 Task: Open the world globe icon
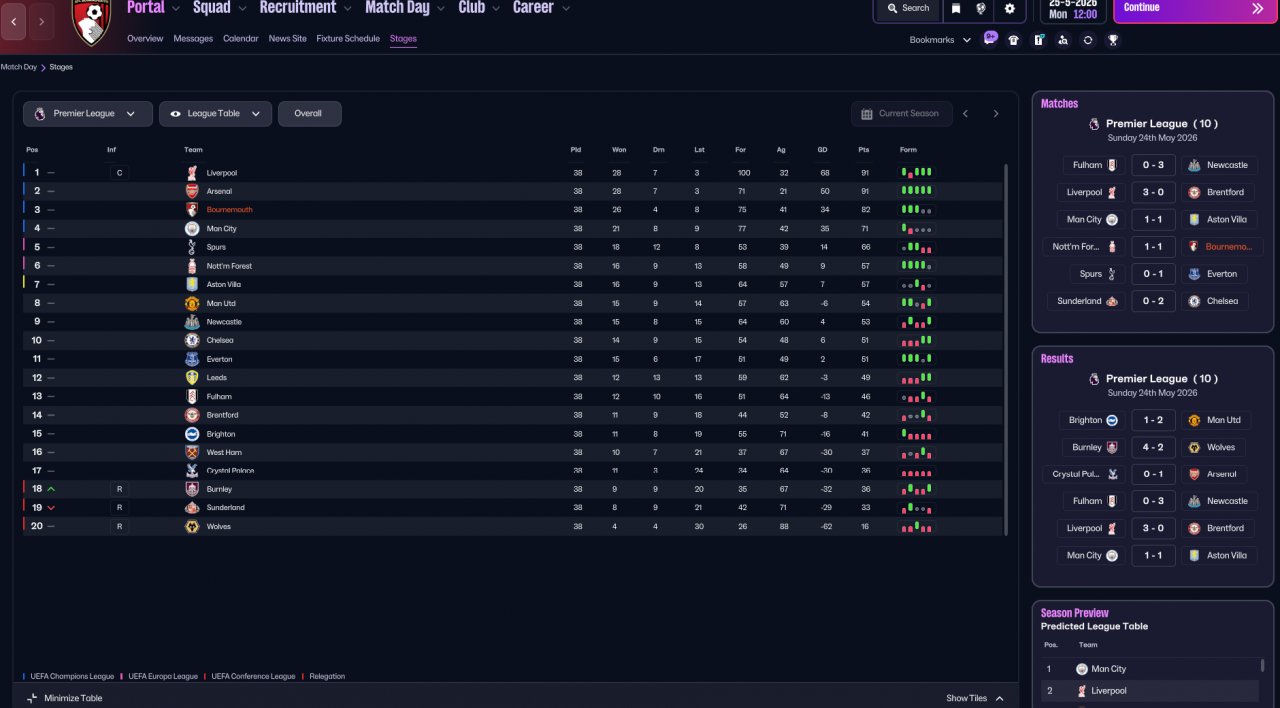click(x=982, y=8)
